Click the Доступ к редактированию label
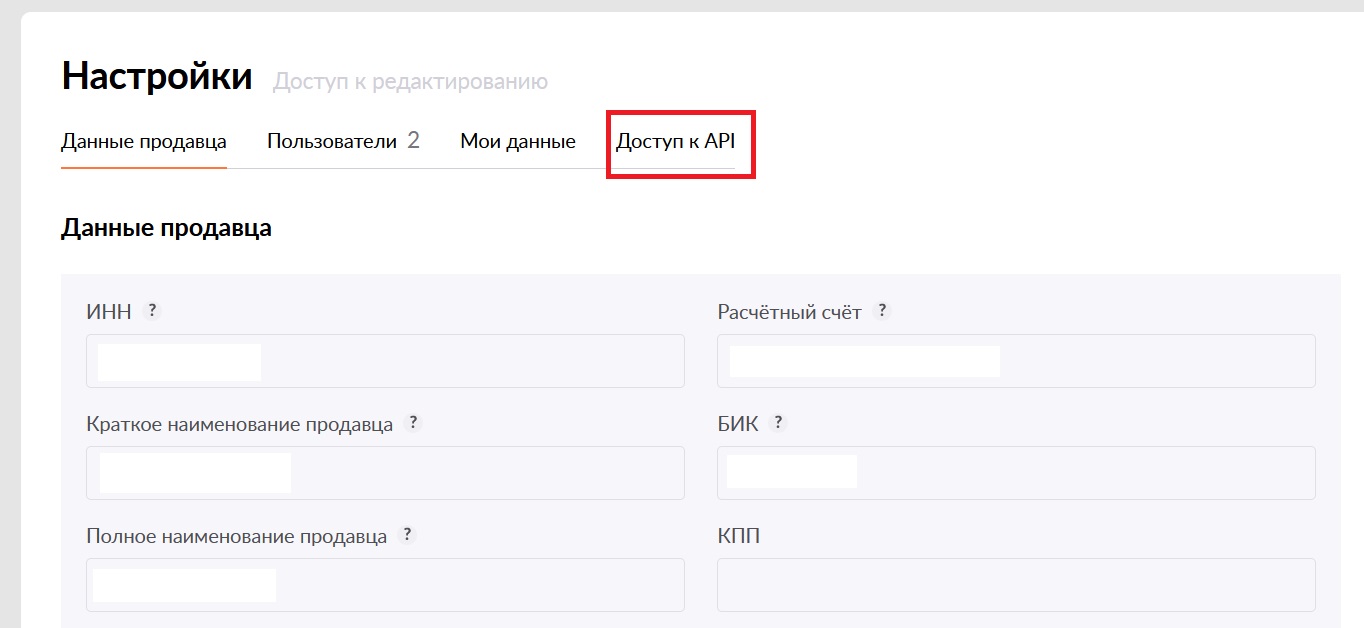Image resolution: width=1364 pixels, height=628 pixels. tap(411, 82)
